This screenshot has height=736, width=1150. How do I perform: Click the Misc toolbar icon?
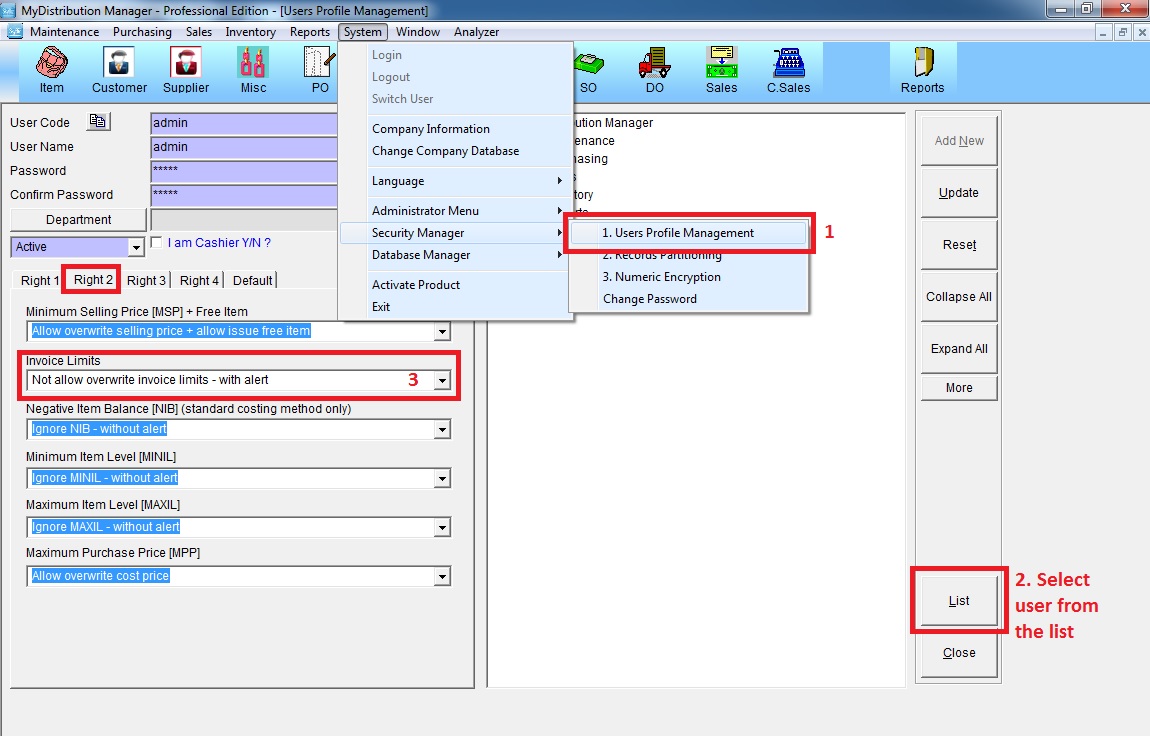click(x=253, y=70)
